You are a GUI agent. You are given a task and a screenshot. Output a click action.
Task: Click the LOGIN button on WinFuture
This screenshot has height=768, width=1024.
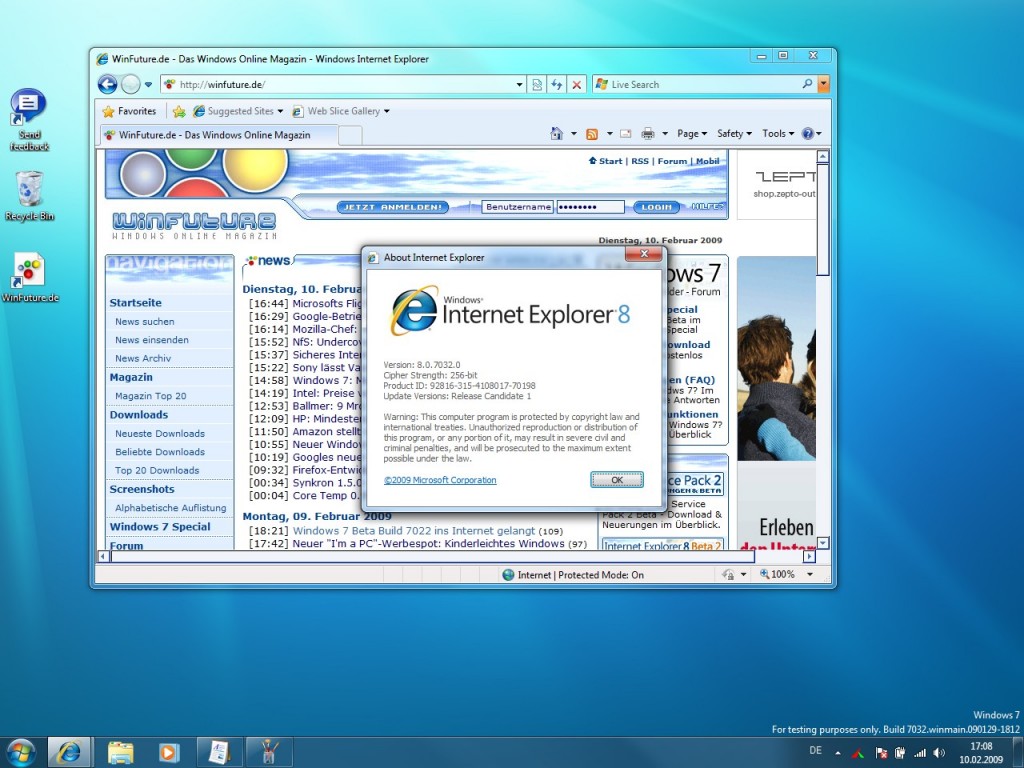coord(656,207)
